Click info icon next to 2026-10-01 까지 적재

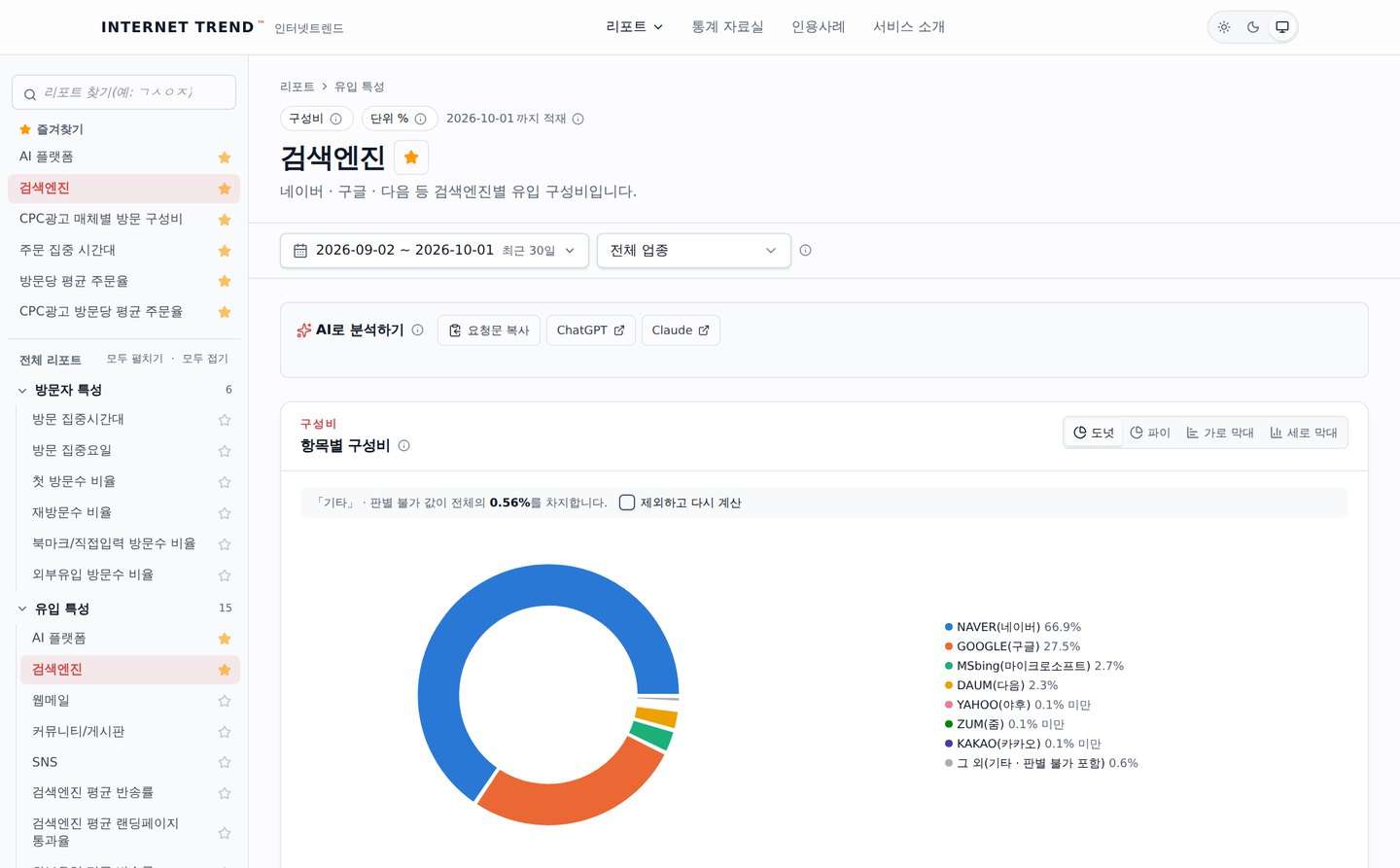[577, 119]
